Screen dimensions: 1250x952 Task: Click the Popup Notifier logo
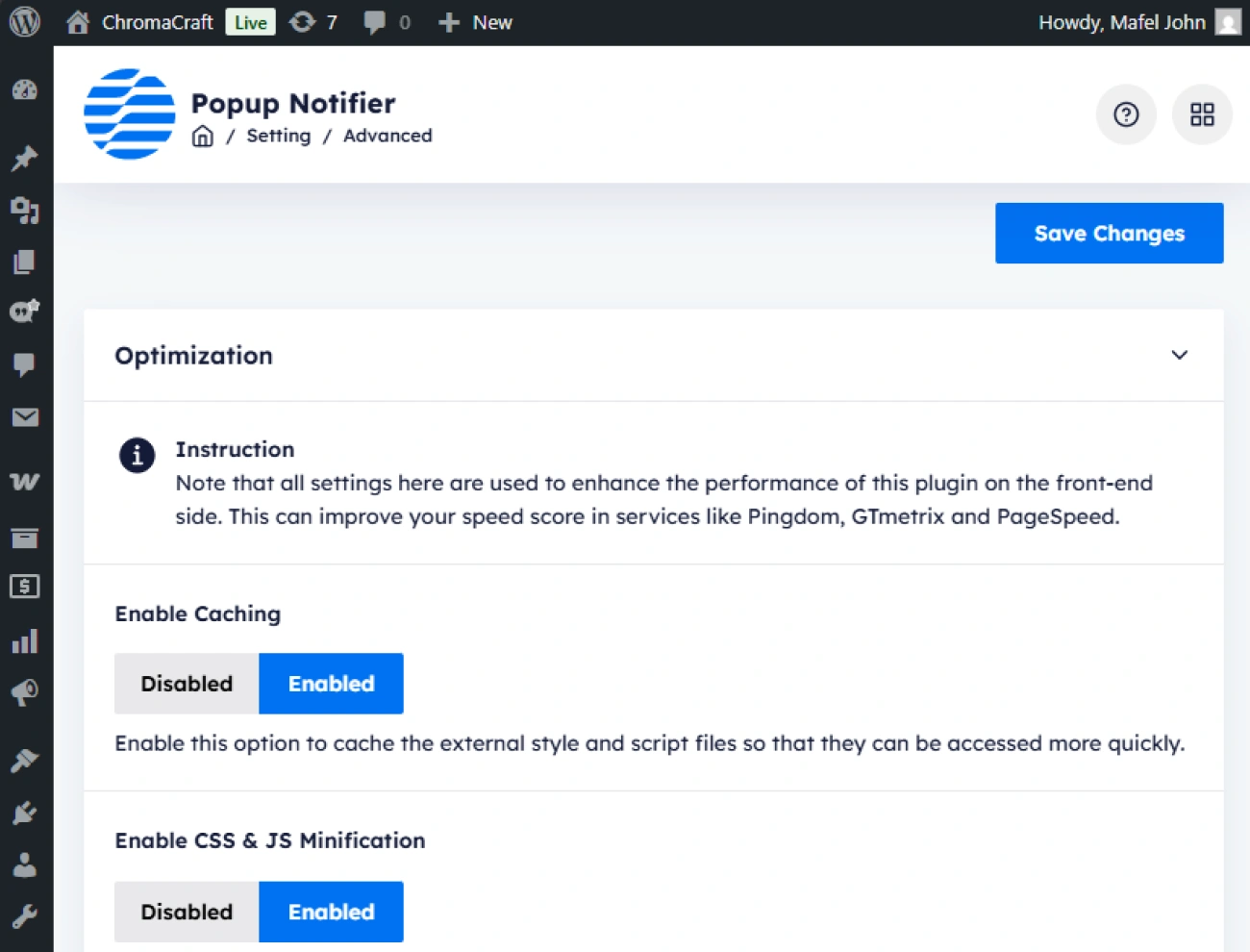coord(130,113)
